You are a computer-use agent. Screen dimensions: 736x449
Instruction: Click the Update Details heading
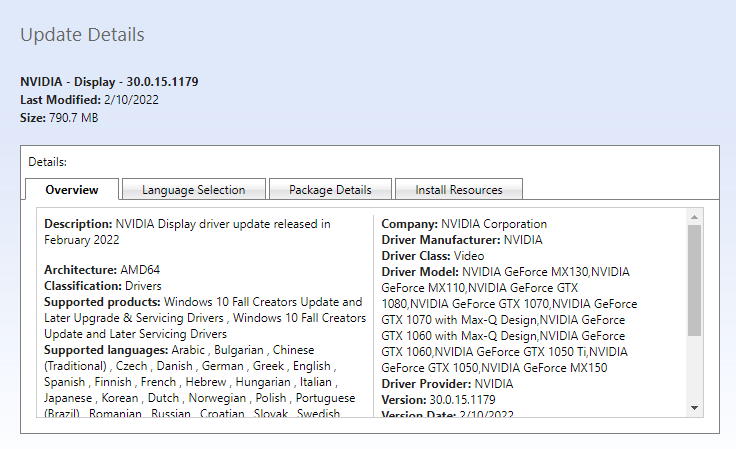(82, 35)
